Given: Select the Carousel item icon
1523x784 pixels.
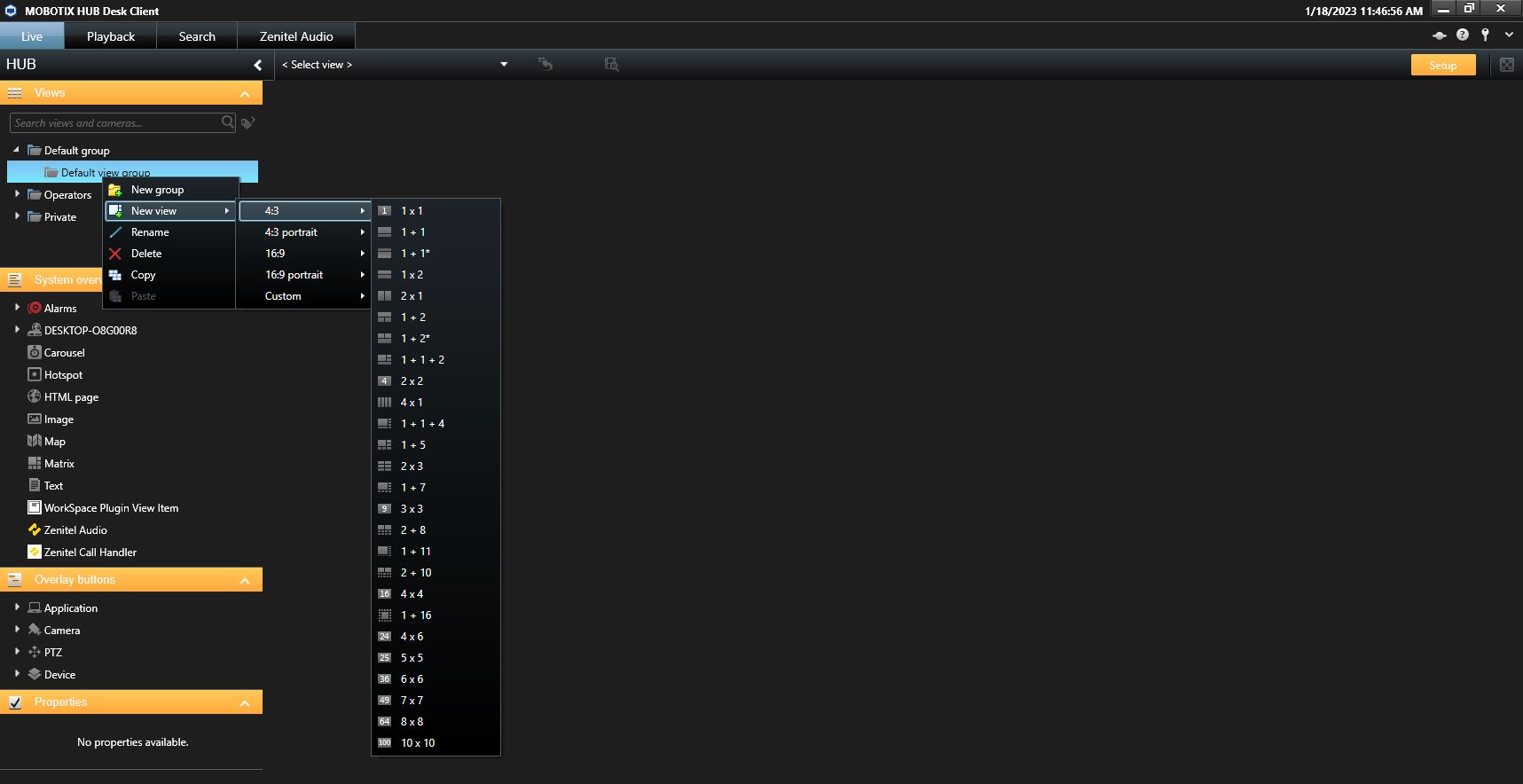Looking at the screenshot, I should pyautogui.click(x=35, y=353).
